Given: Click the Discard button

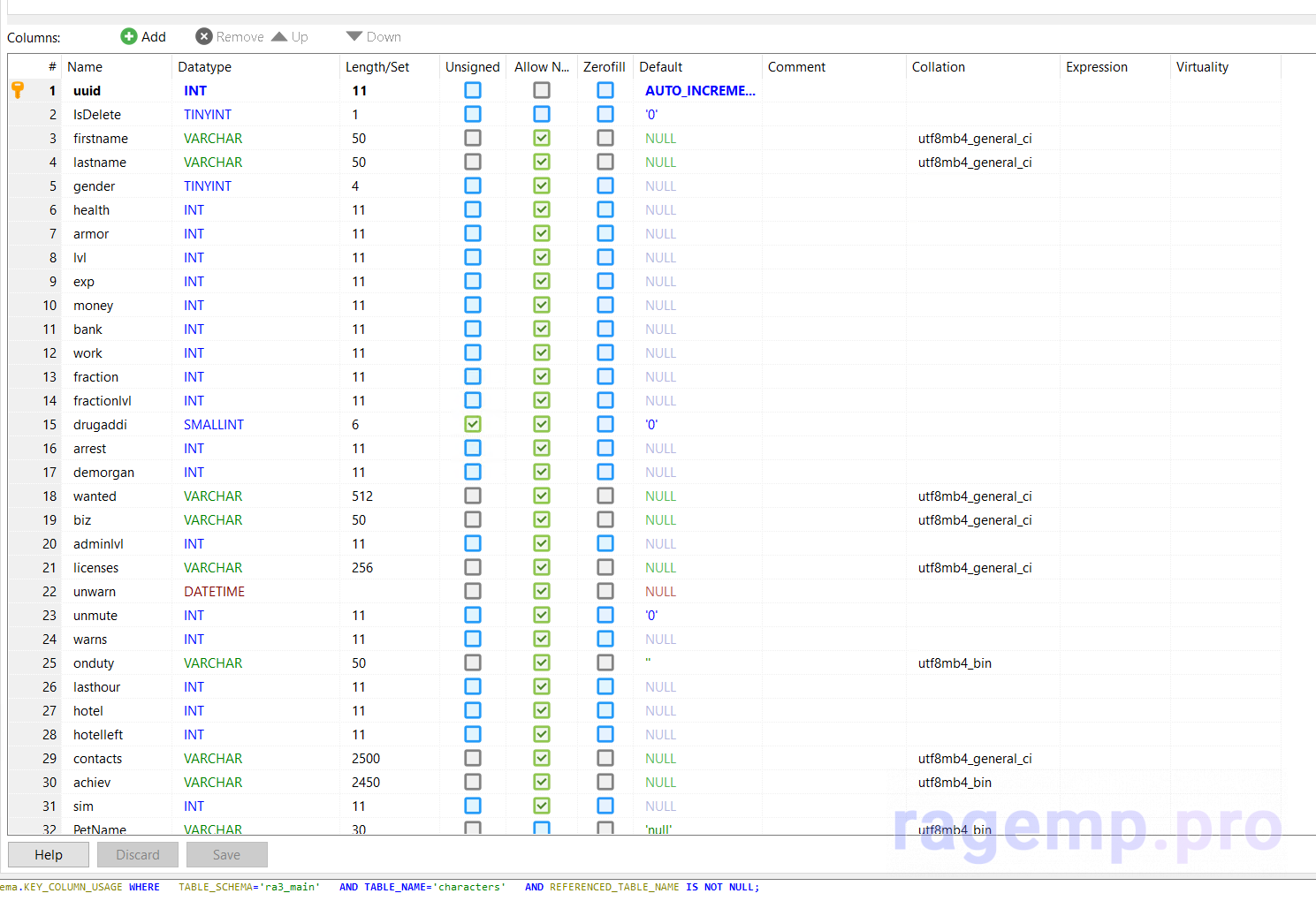Looking at the screenshot, I should pyautogui.click(x=138, y=854).
